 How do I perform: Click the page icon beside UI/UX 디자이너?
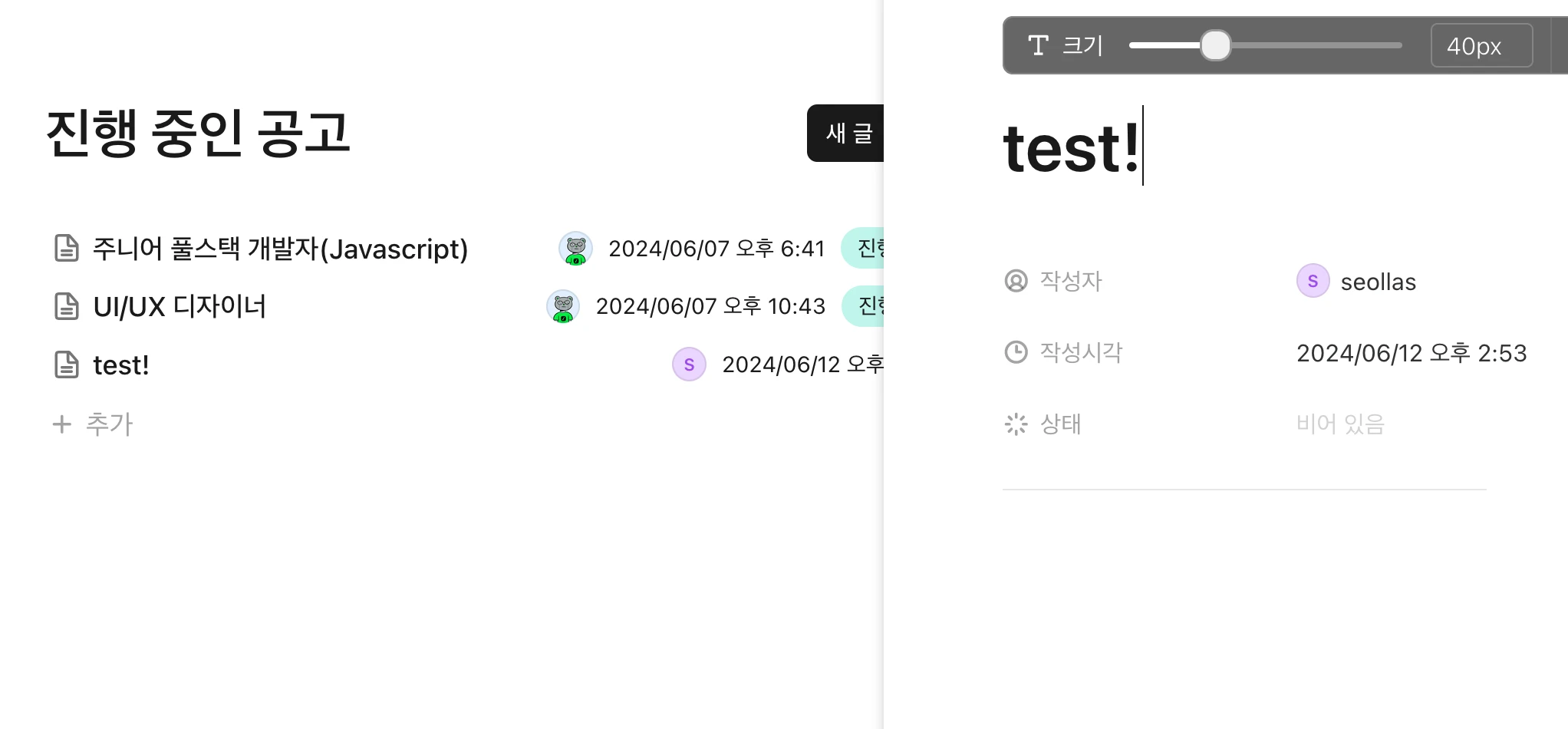pyautogui.click(x=67, y=306)
